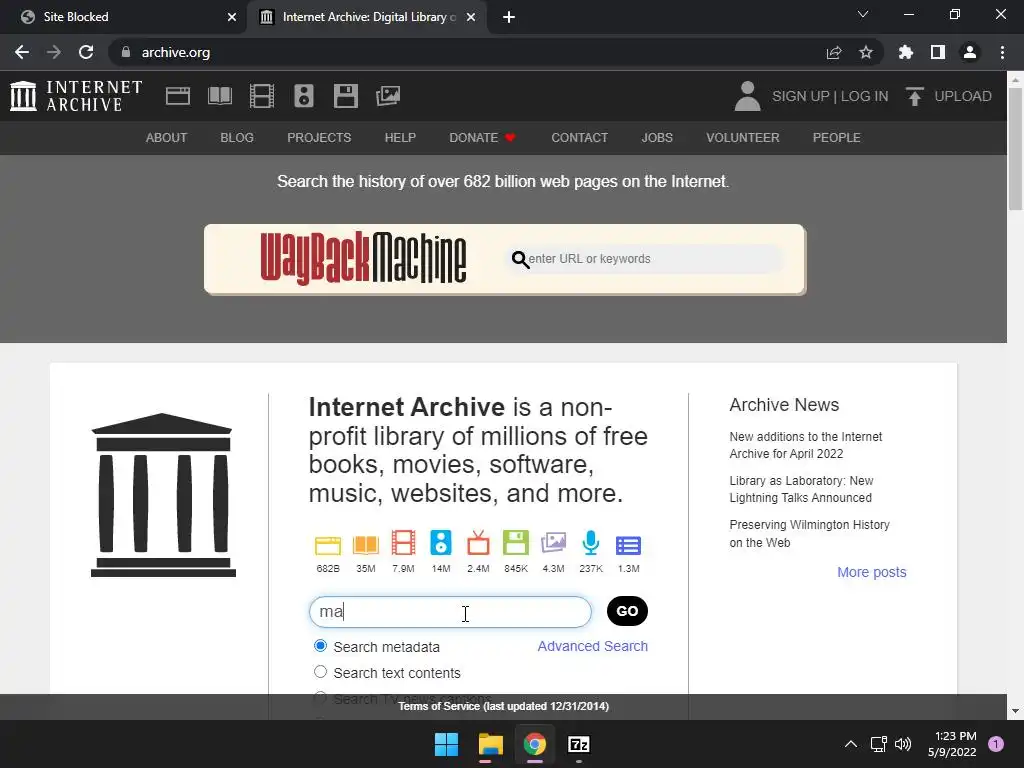The image size is (1024, 768).
Task: Open the CONTACT menu item
Action: point(579,138)
